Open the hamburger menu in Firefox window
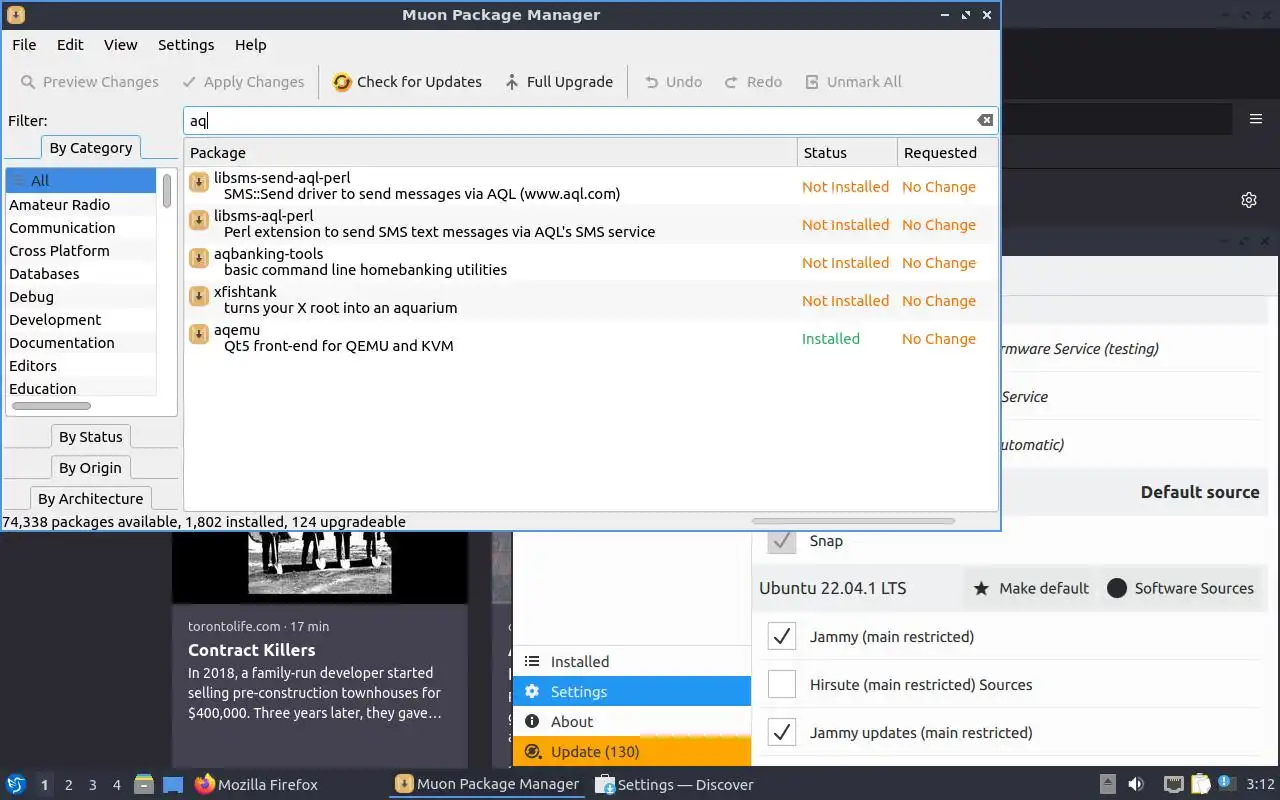 coord(1256,119)
